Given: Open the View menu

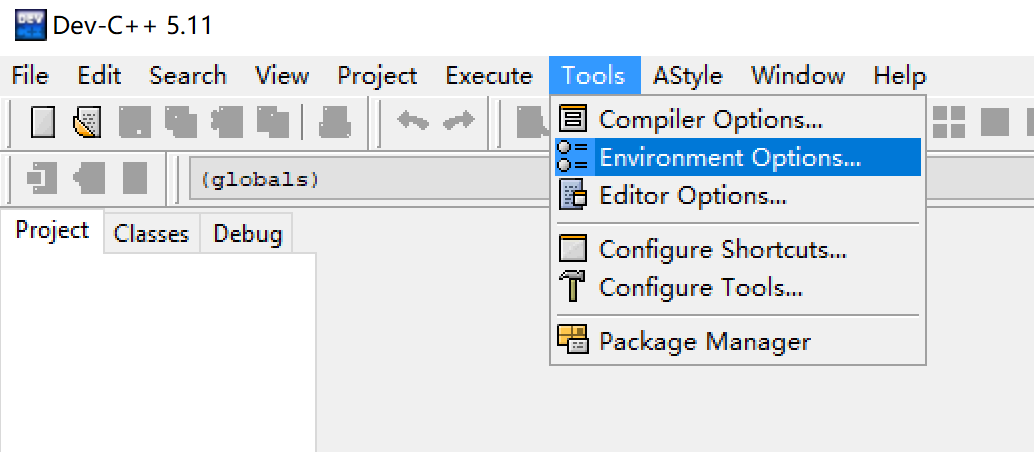Looking at the screenshot, I should point(282,75).
